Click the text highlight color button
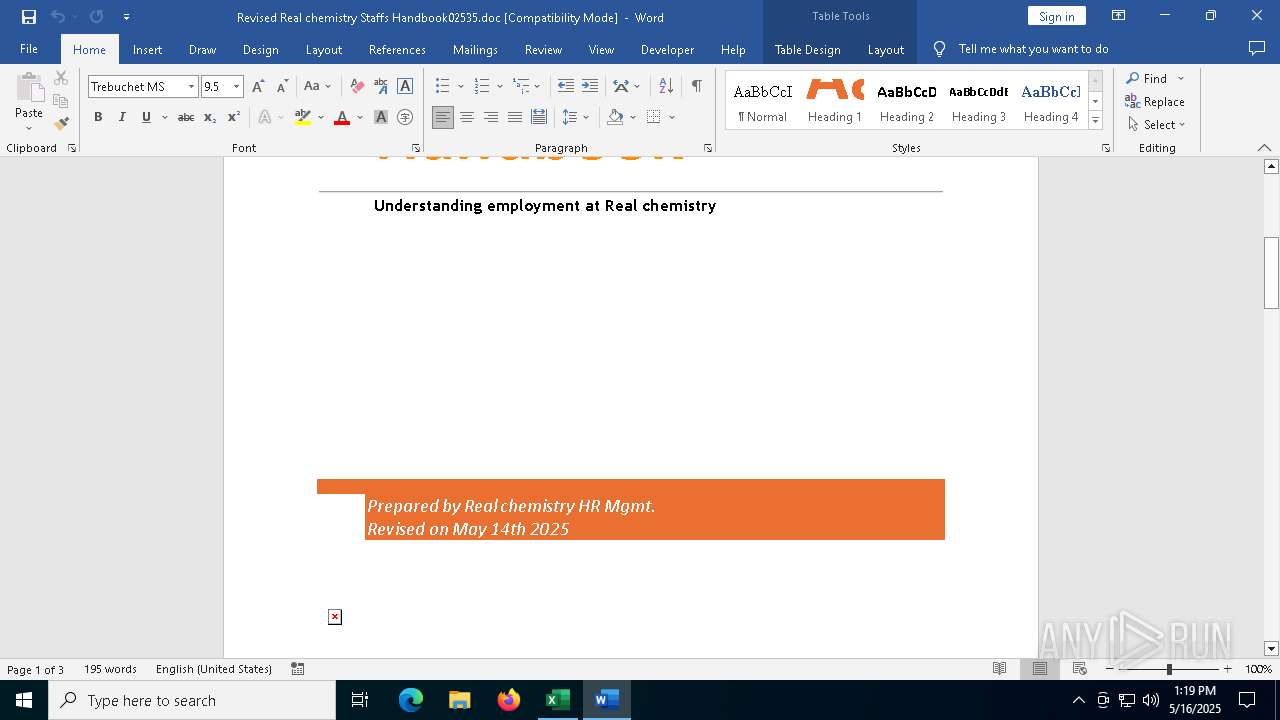 304,117
